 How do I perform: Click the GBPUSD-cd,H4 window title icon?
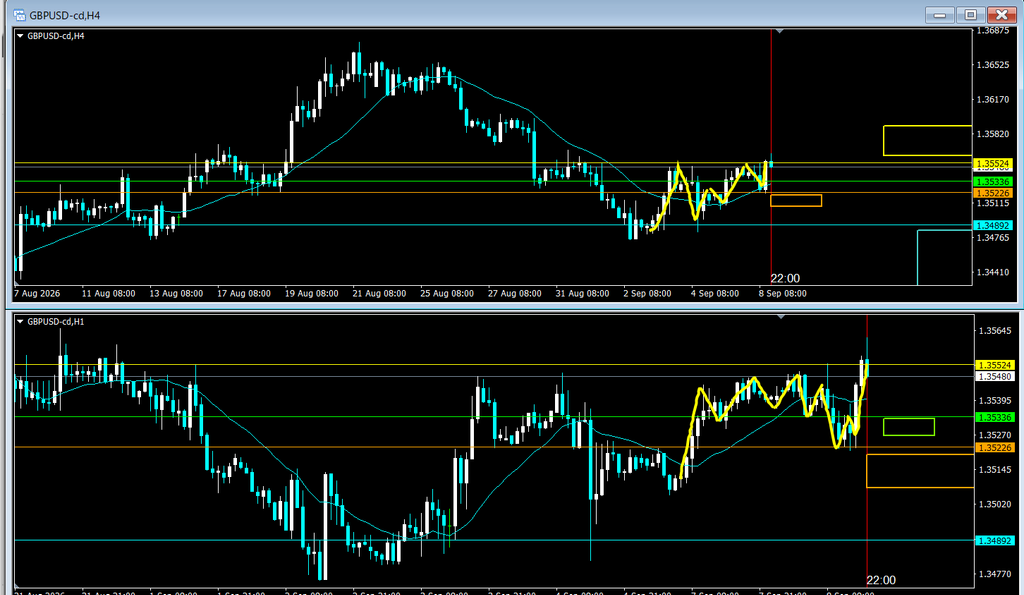click(19, 15)
